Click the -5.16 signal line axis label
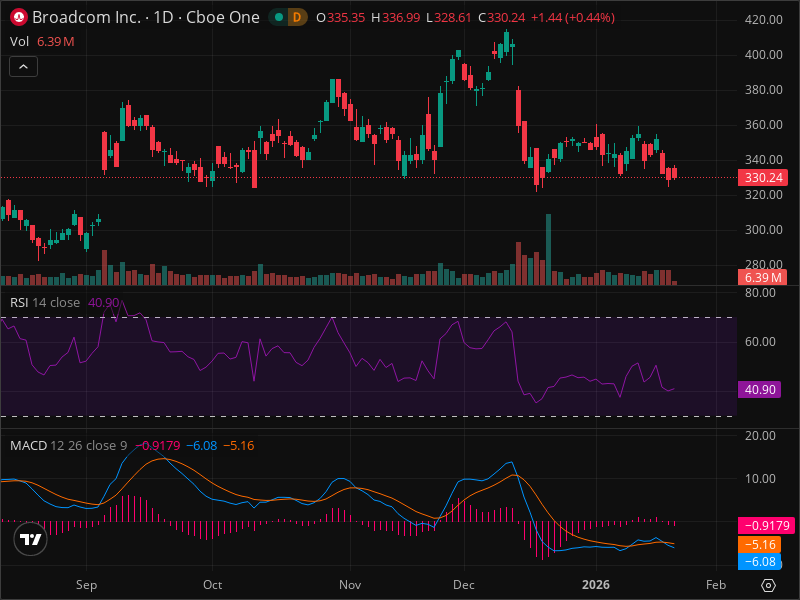This screenshot has height=600, width=800. [x=760, y=544]
